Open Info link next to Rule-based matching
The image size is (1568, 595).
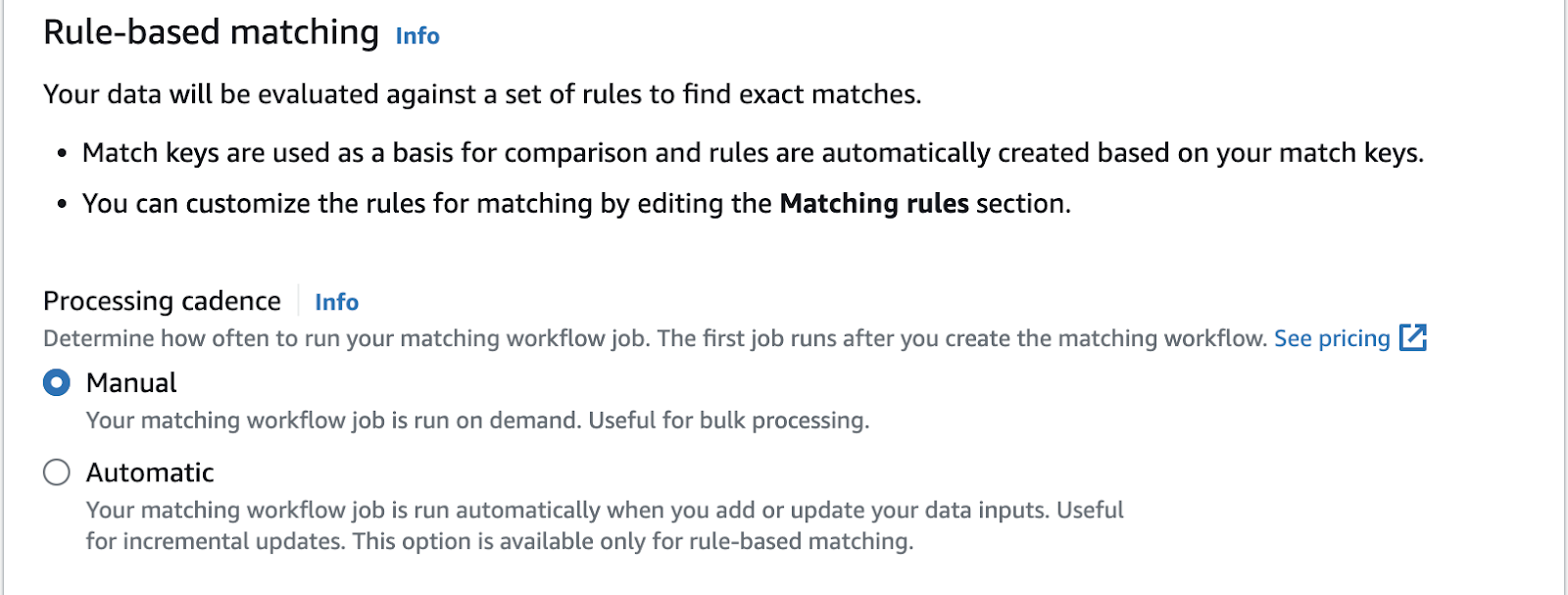pos(417,36)
